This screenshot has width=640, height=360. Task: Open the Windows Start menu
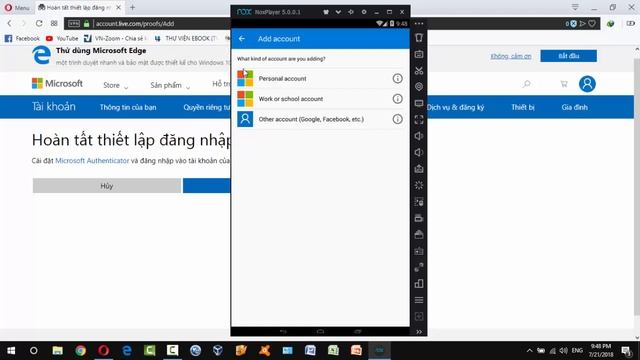pyautogui.click(x=11, y=351)
